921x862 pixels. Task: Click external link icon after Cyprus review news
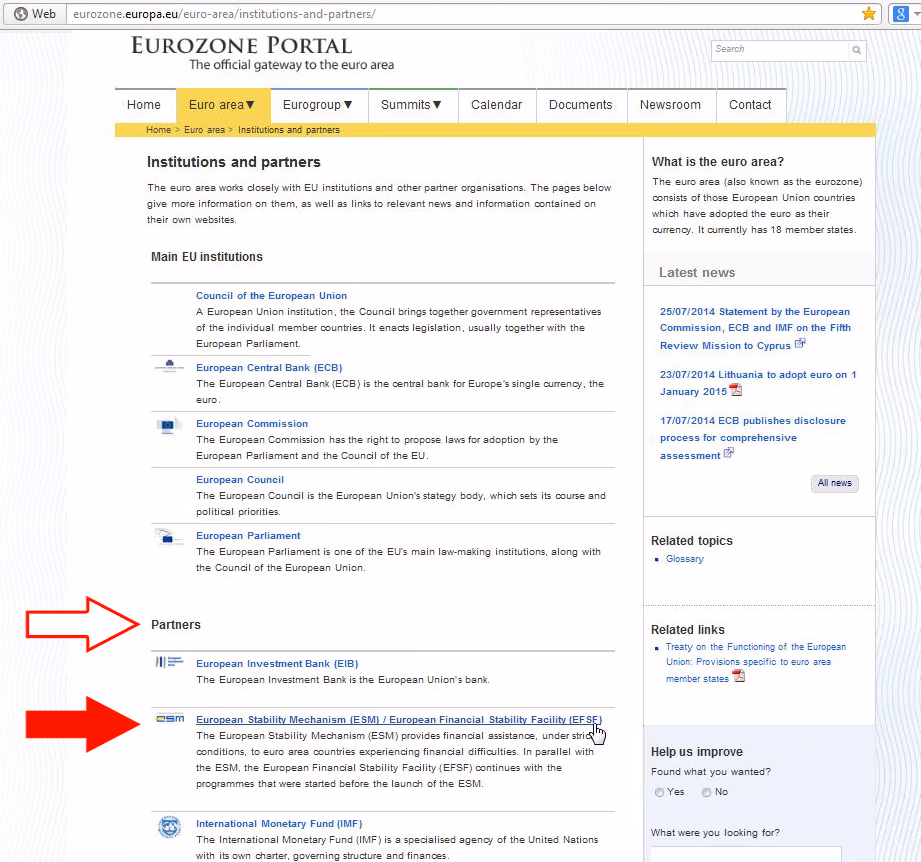tap(800, 344)
